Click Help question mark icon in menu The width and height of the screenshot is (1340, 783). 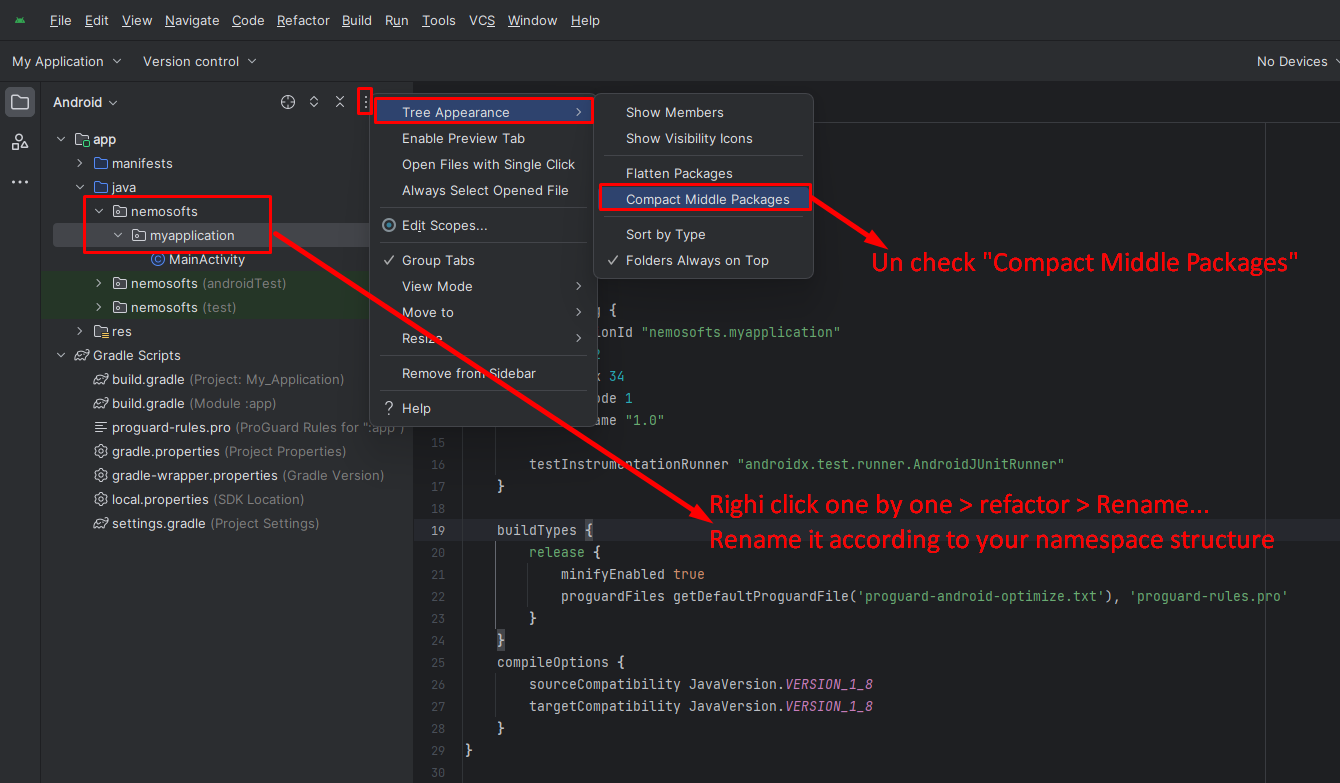(389, 408)
